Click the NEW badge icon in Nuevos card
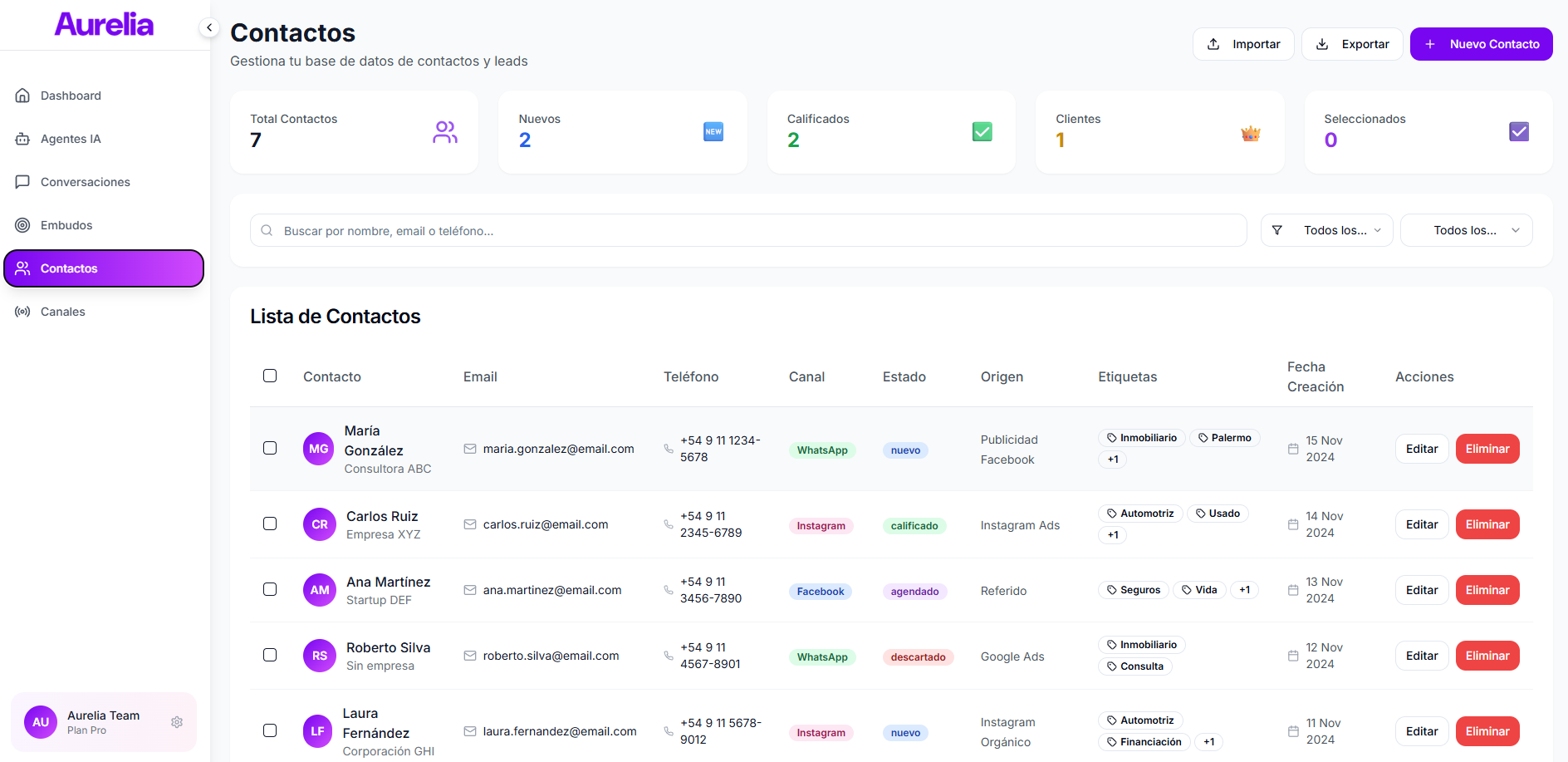The height and width of the screenshot is (762, 1568). point(713,132)
